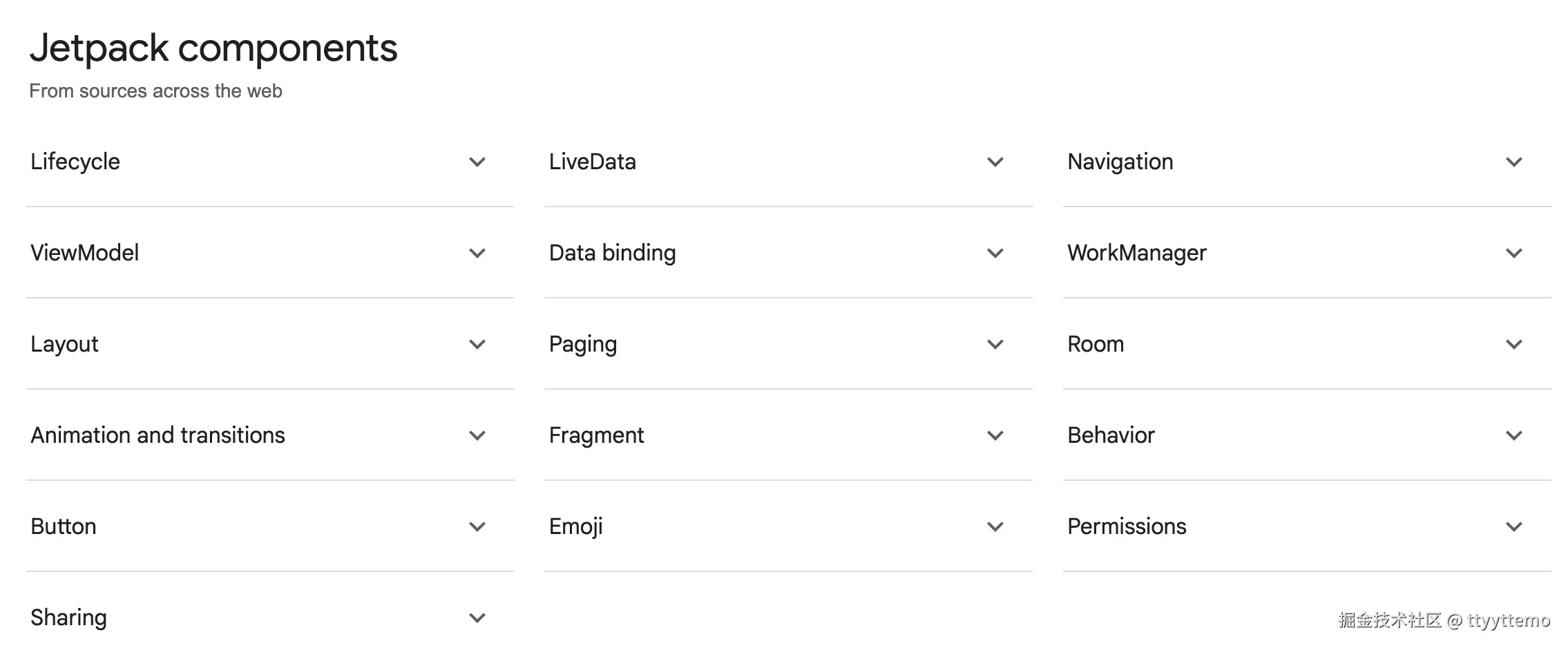
Task: Click the chevron beside Navigation
Action: [x=1514, y=162]
